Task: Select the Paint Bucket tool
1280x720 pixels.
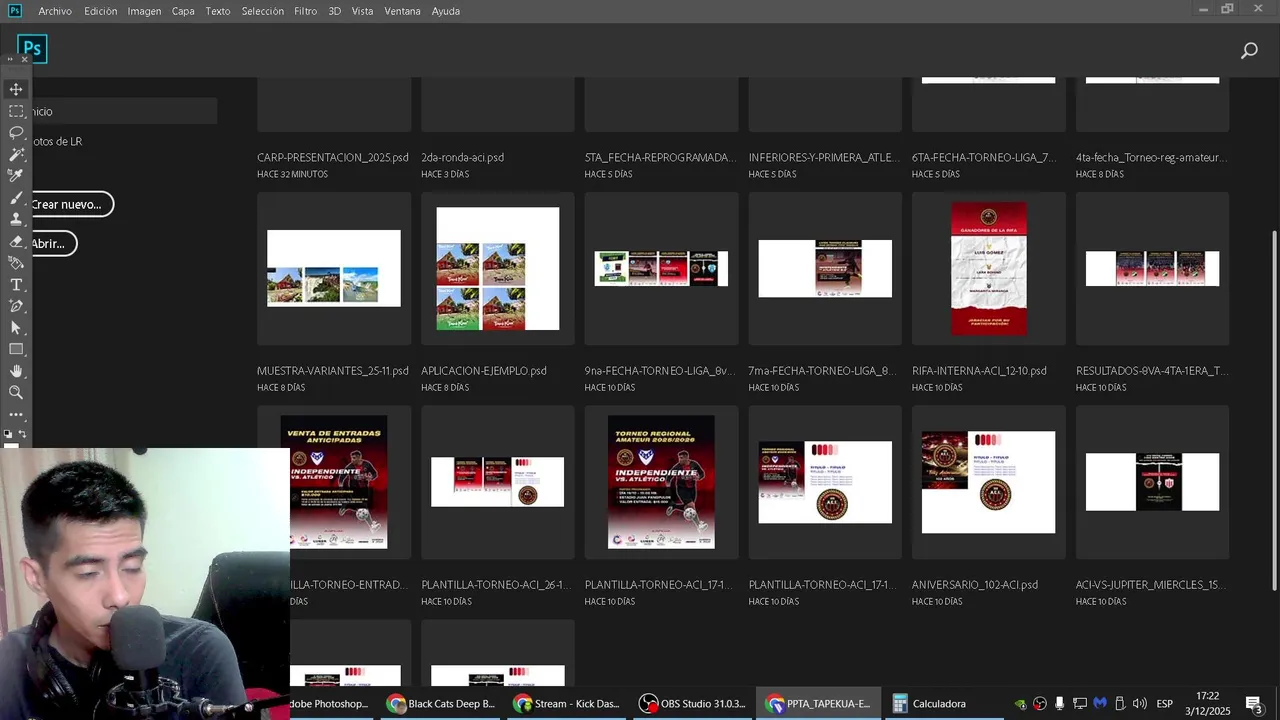Action: coord(16,263)
